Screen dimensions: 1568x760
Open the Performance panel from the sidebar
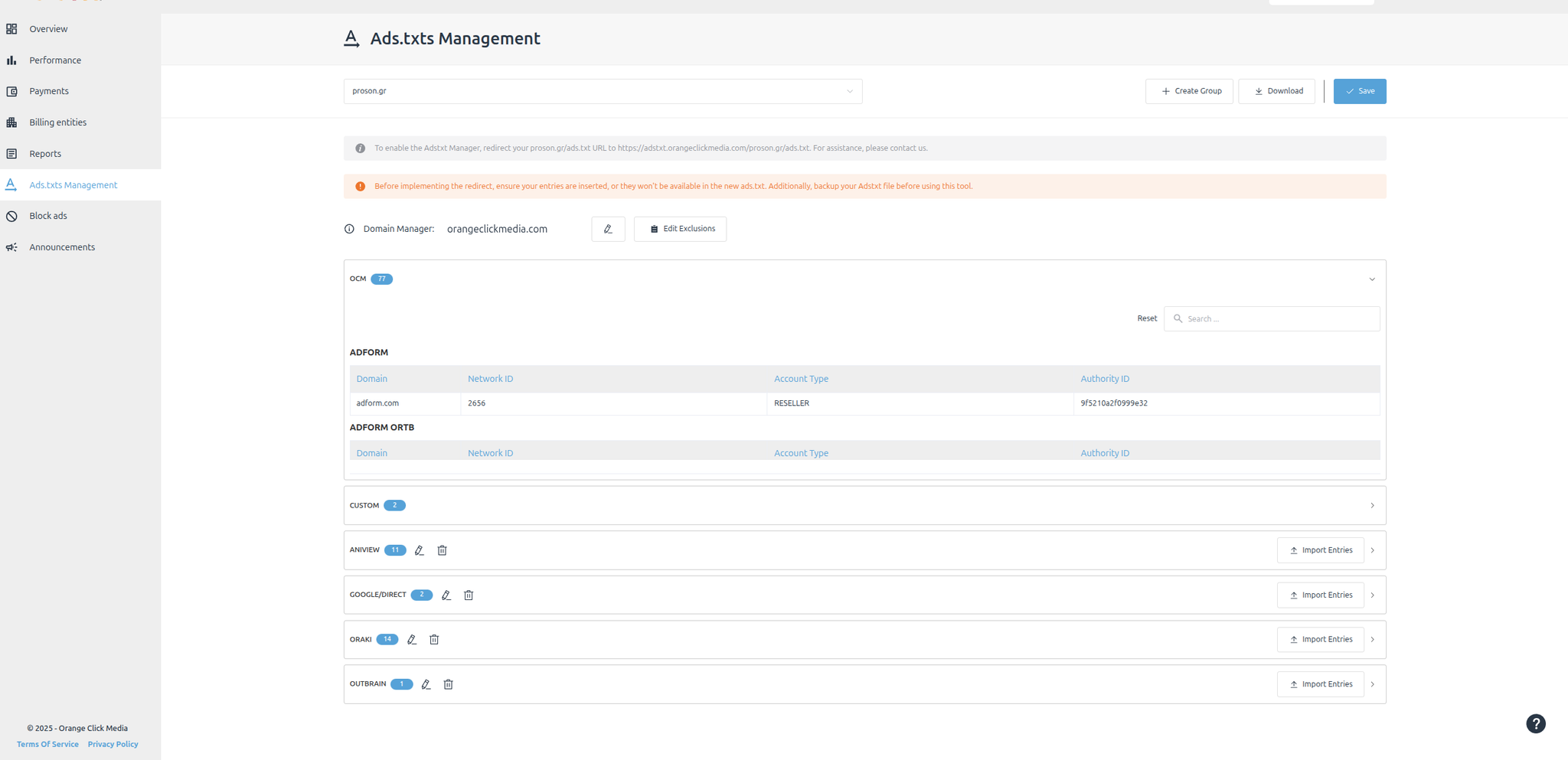[54, 60]
